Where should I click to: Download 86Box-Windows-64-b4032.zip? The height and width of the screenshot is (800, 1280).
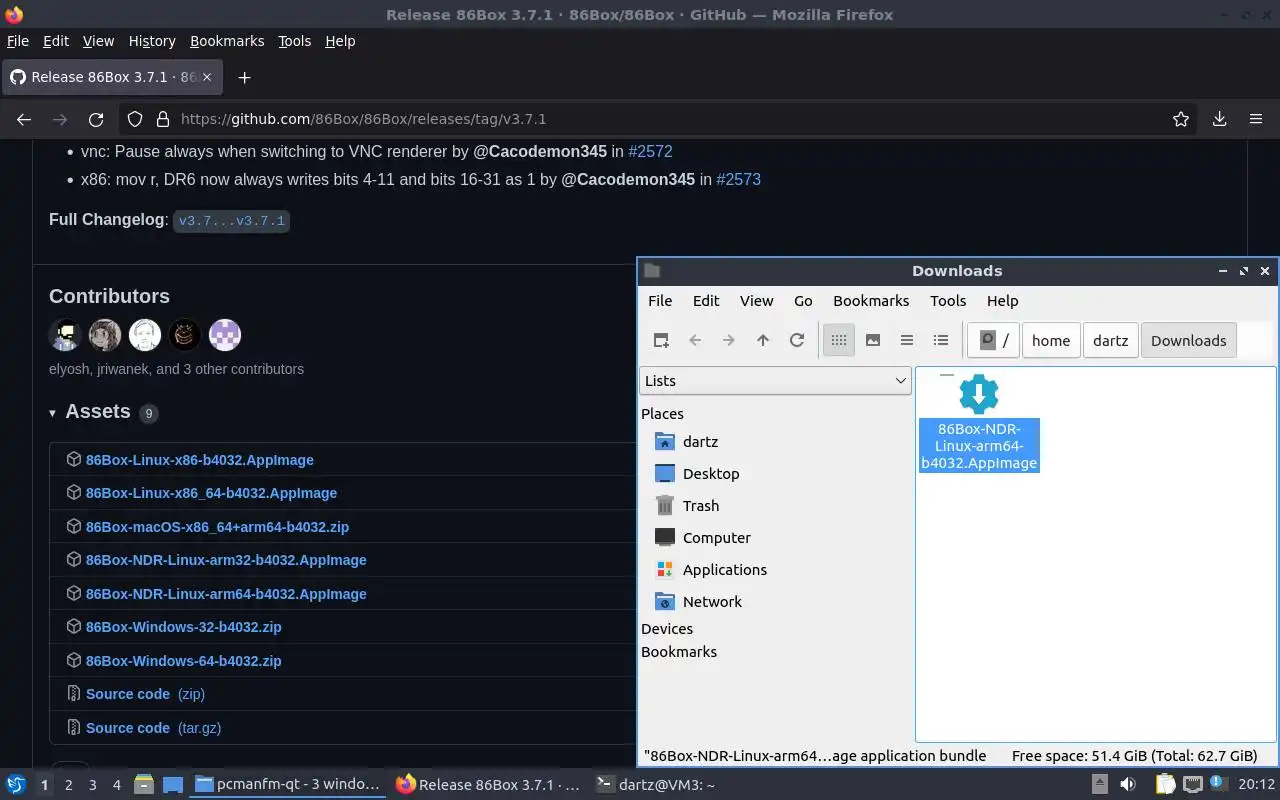tap(184, 661)
